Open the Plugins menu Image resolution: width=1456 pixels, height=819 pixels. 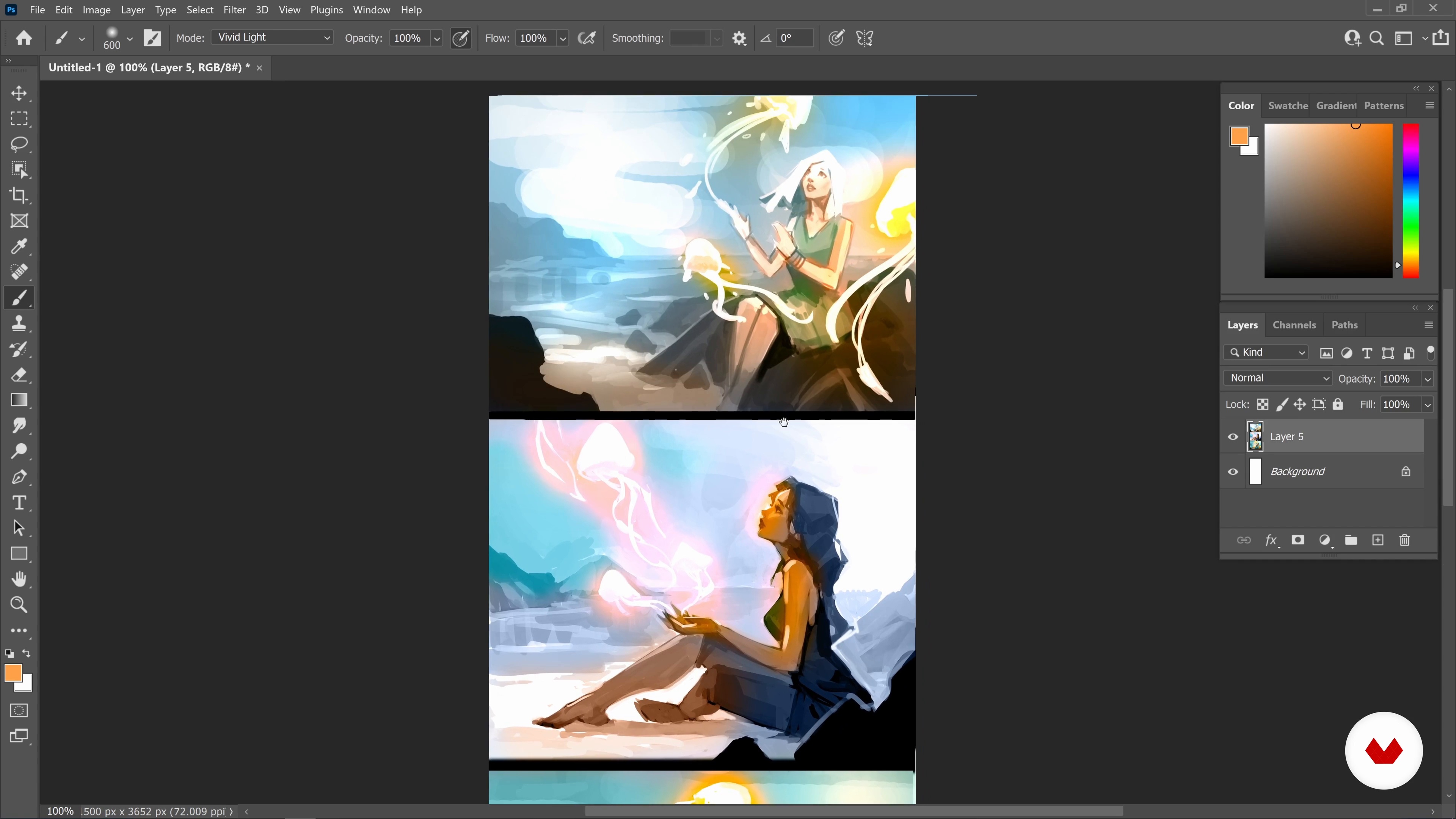pyautogui.click(x=327, y=9)
